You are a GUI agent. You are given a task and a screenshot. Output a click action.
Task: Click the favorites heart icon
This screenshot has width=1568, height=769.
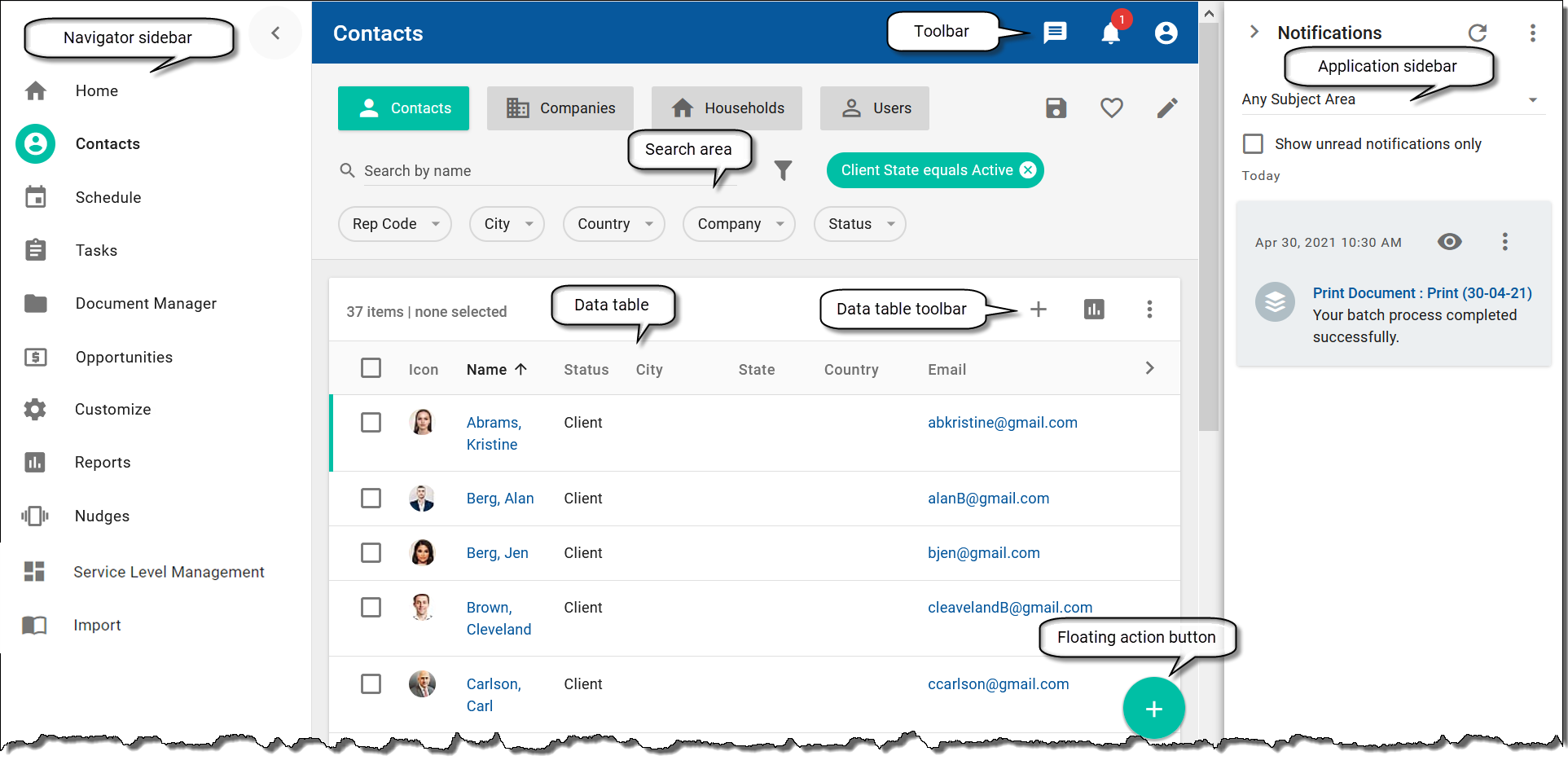point(1111,108)
